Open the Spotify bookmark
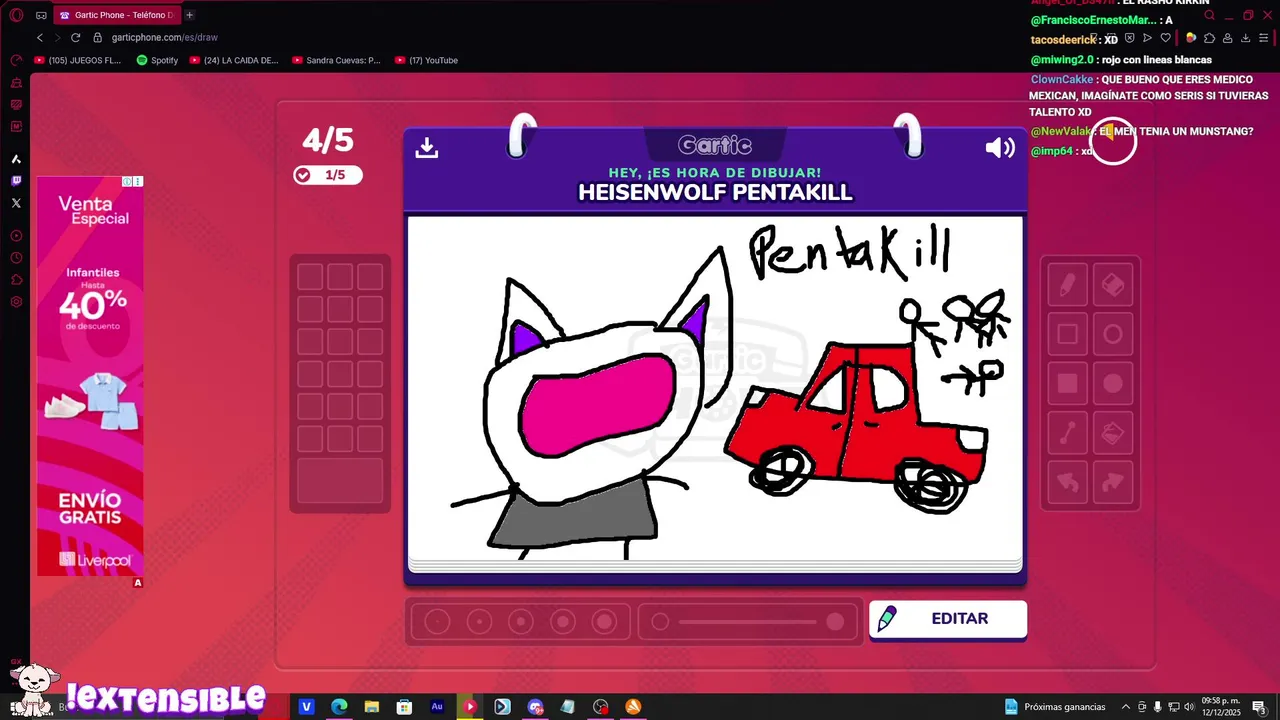The width and height of the screenshot is (1280, 720). pyautogui.click(x=157, y=60)
